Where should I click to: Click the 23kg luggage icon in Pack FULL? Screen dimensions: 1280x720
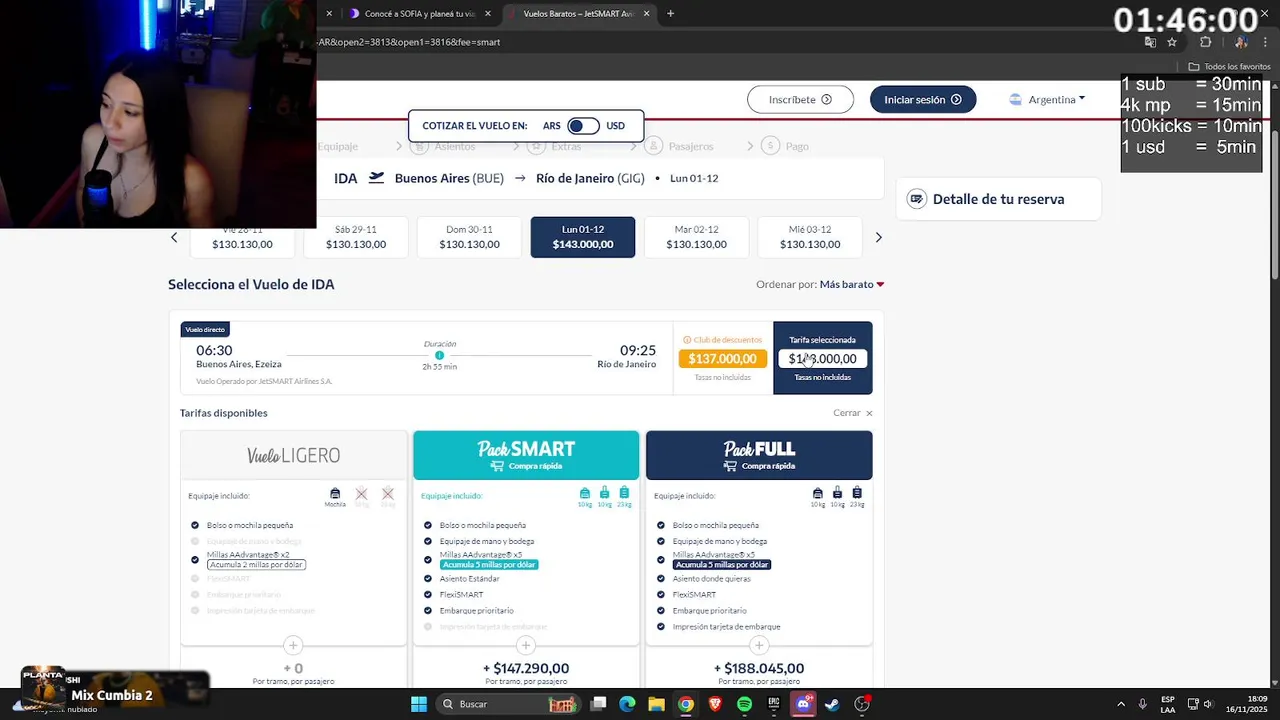[x=857, y=493]
